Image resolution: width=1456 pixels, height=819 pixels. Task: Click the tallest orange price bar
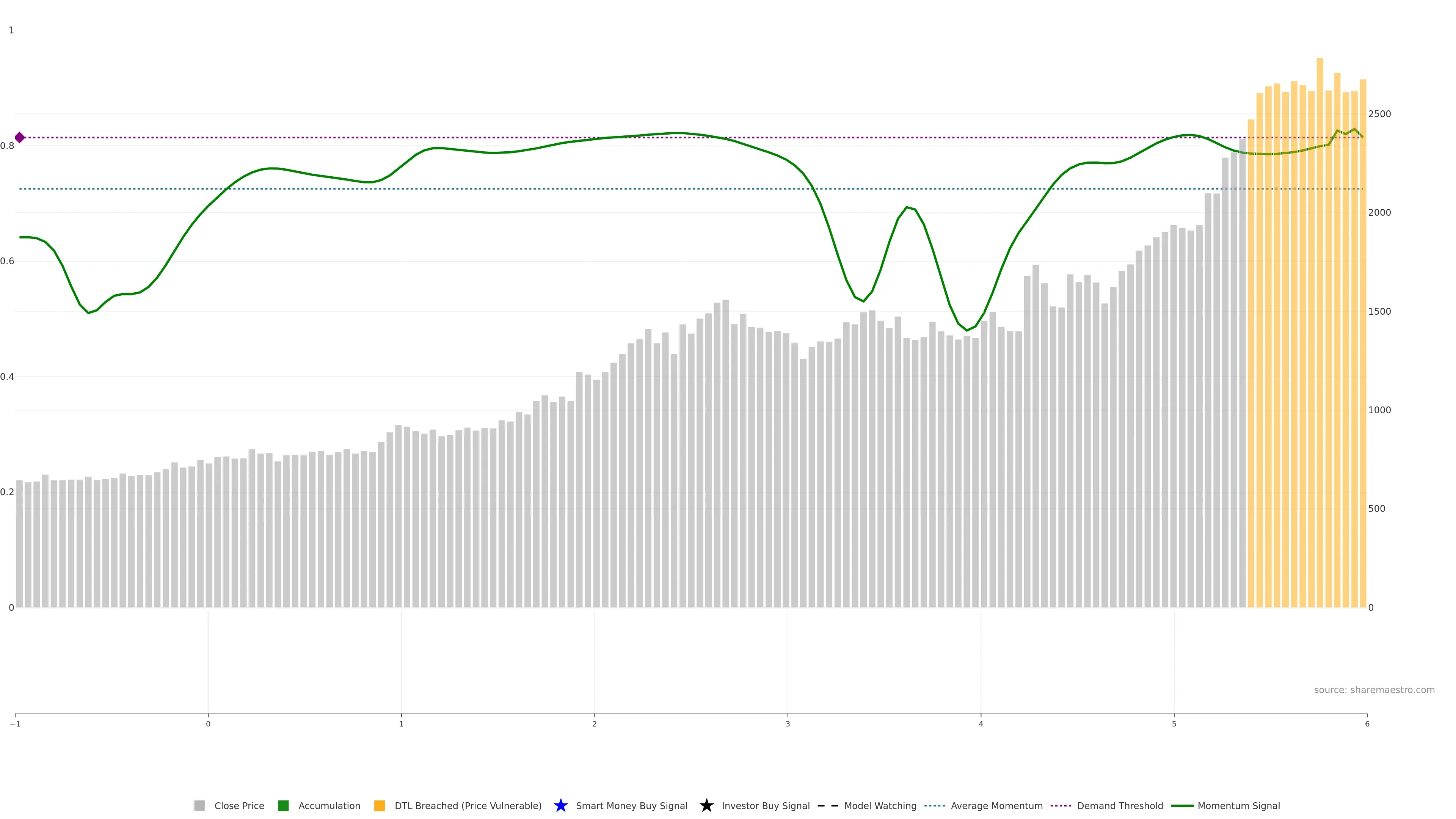click(1320, 339)
